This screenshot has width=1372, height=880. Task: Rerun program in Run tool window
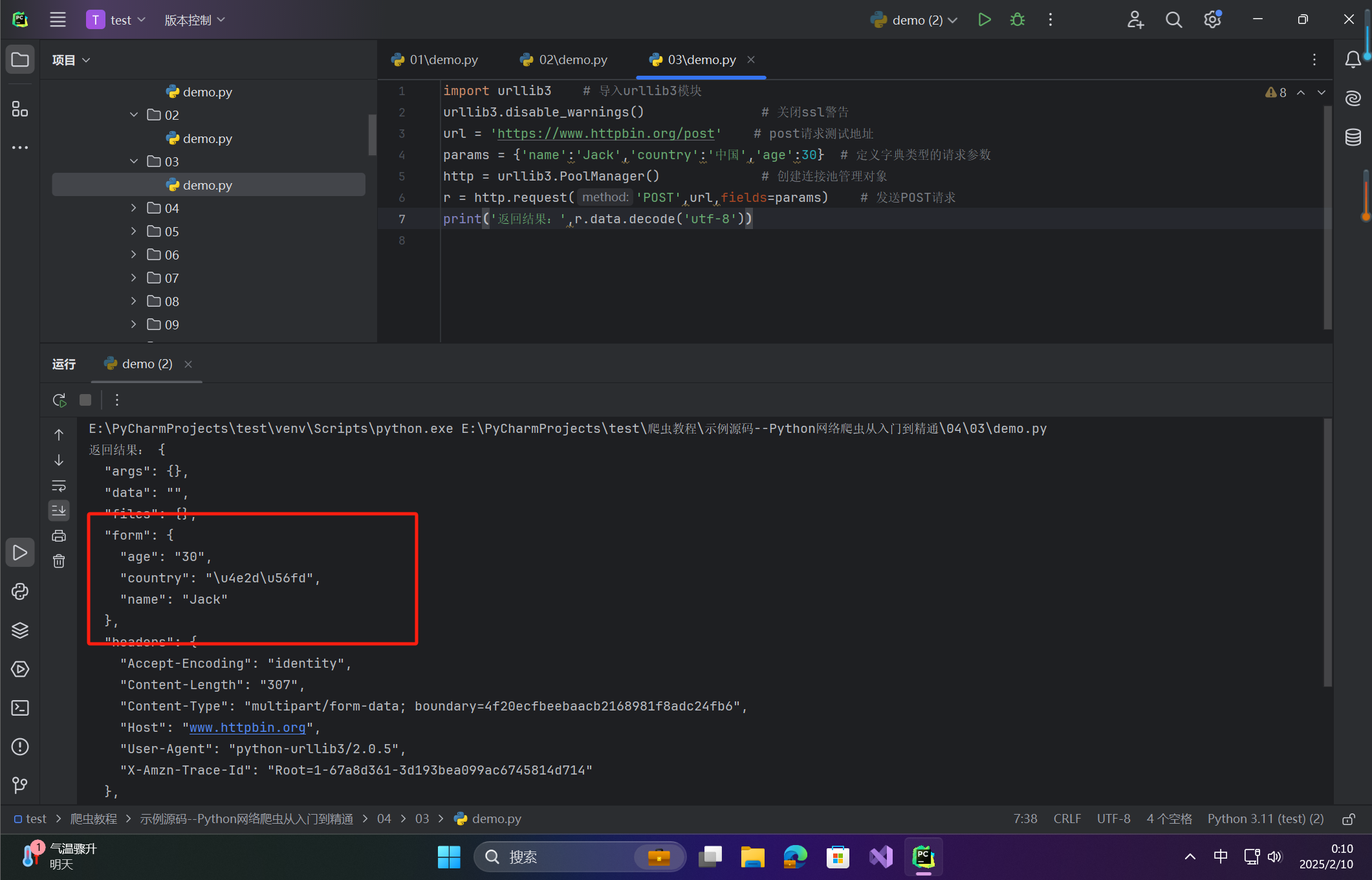click(x=60, y=400)
